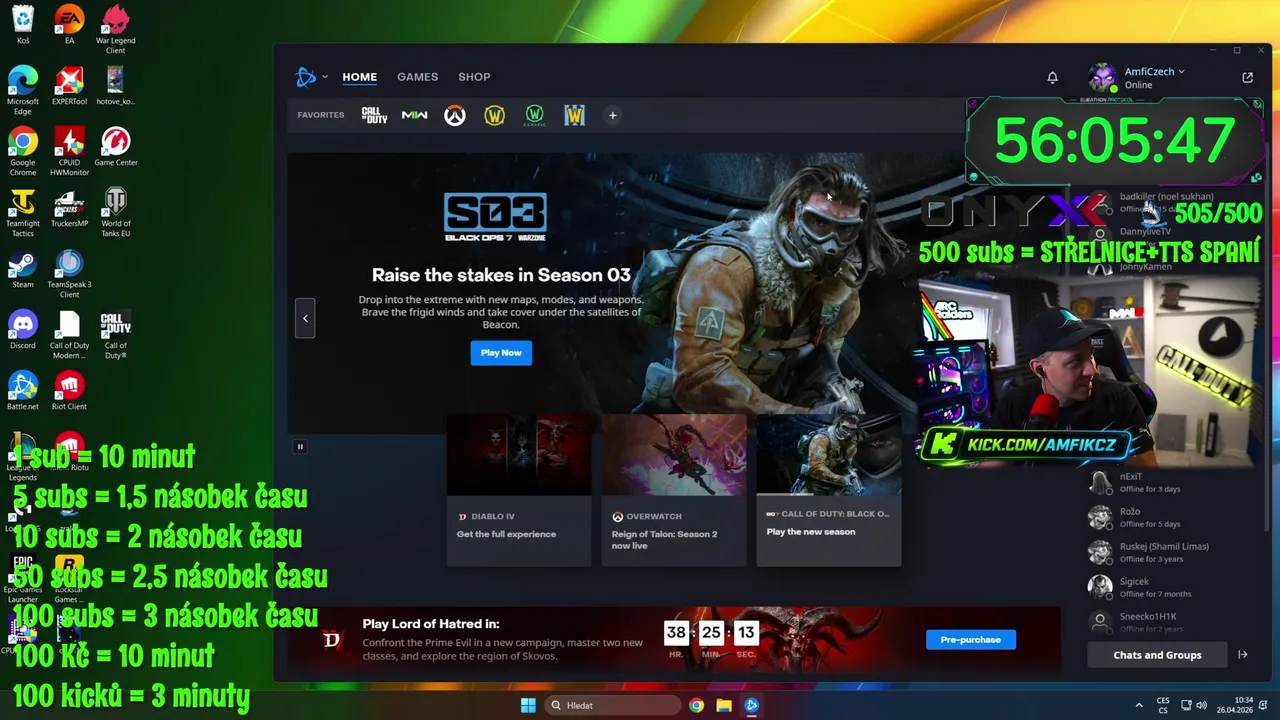Open the Overwatch favorite icon

[x=455, y=116]
